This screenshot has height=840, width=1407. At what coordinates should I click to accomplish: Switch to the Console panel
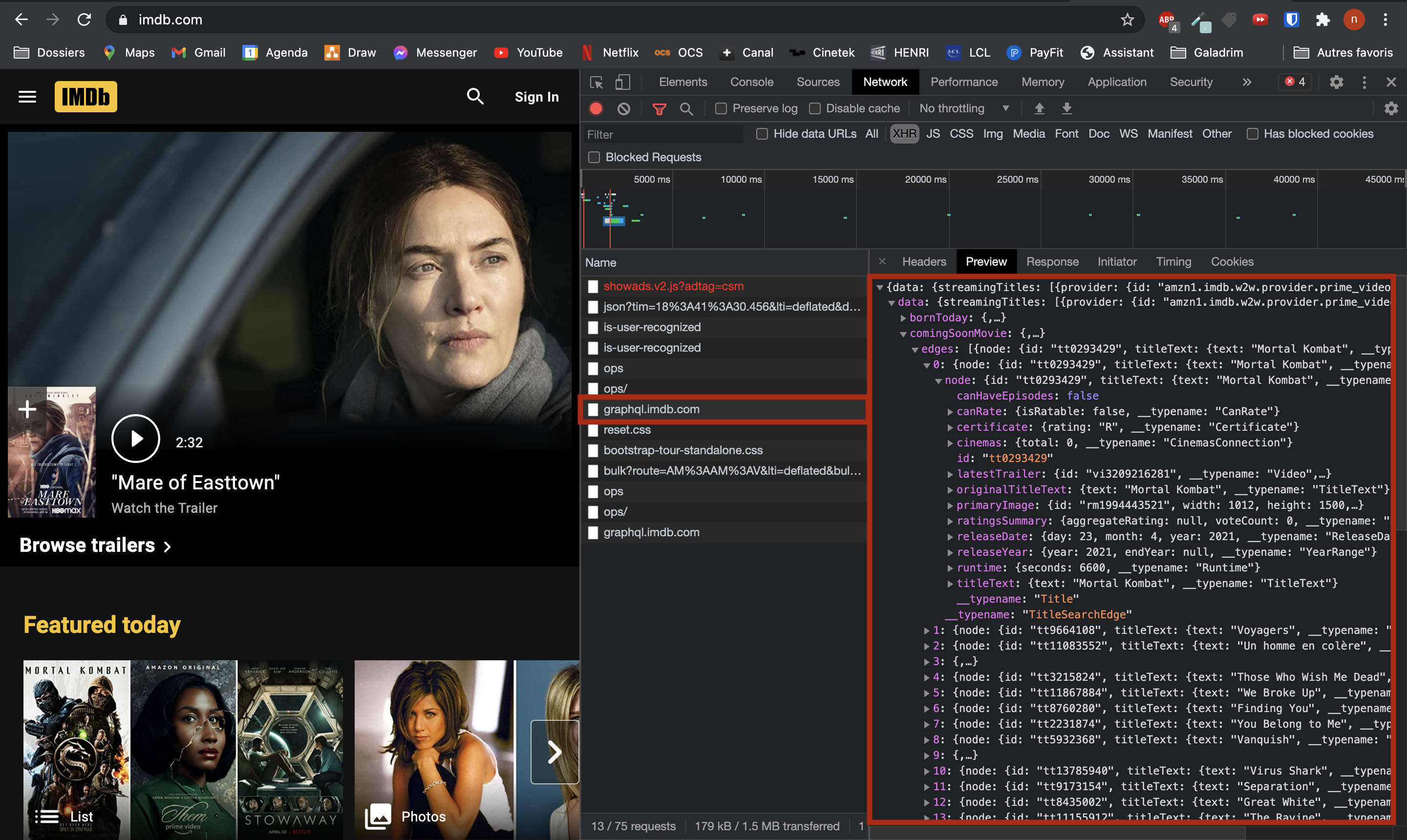[751, 82]
